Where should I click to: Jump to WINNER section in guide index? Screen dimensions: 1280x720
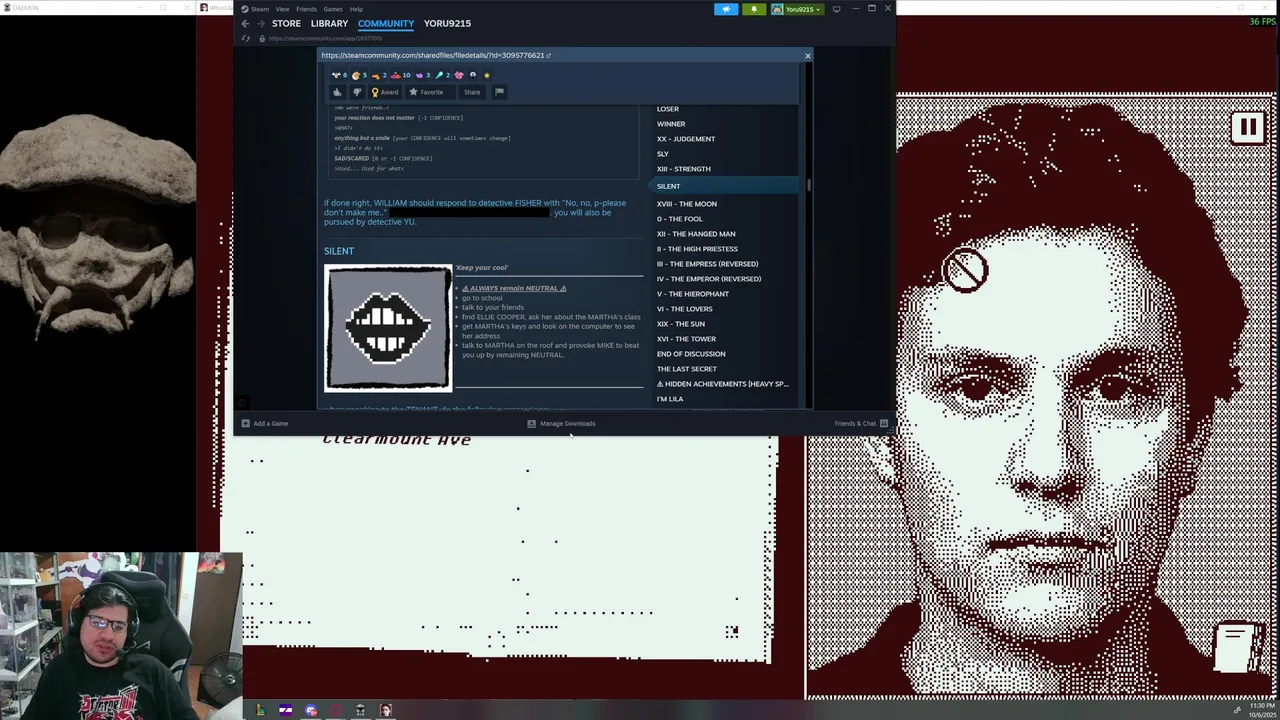click(x=671, y=124)
